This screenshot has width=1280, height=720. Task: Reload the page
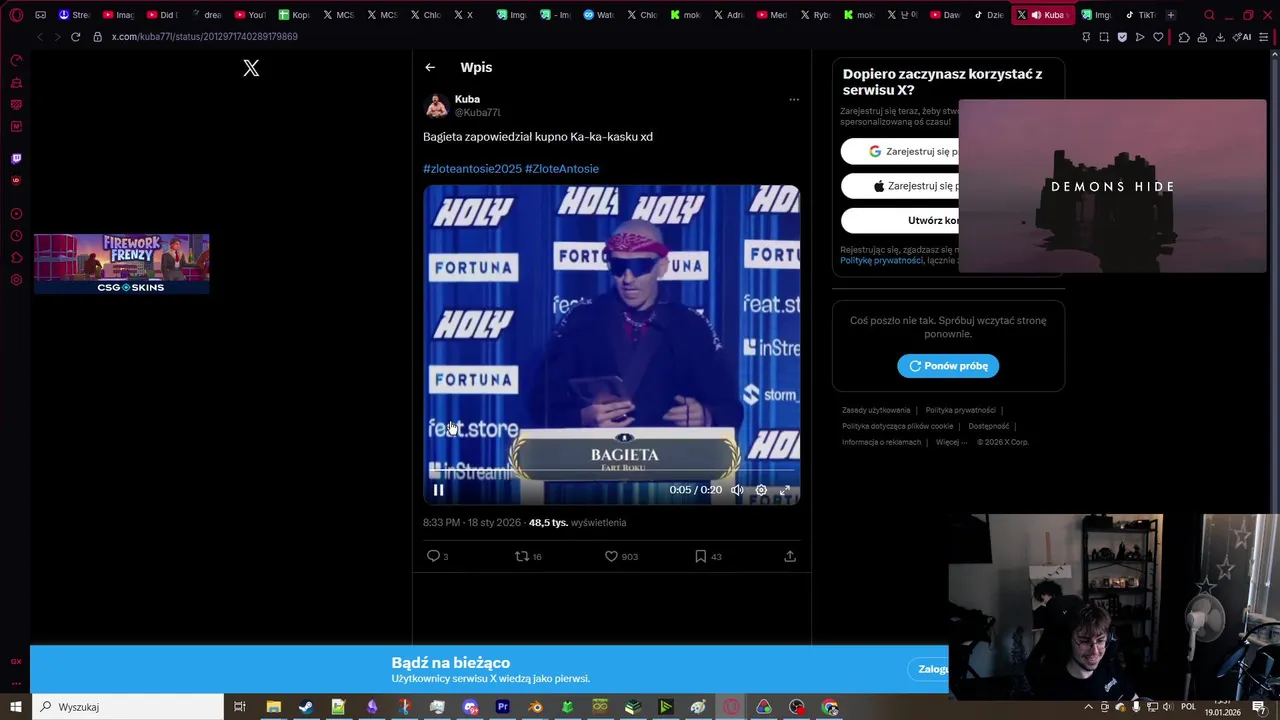point(75,37)
